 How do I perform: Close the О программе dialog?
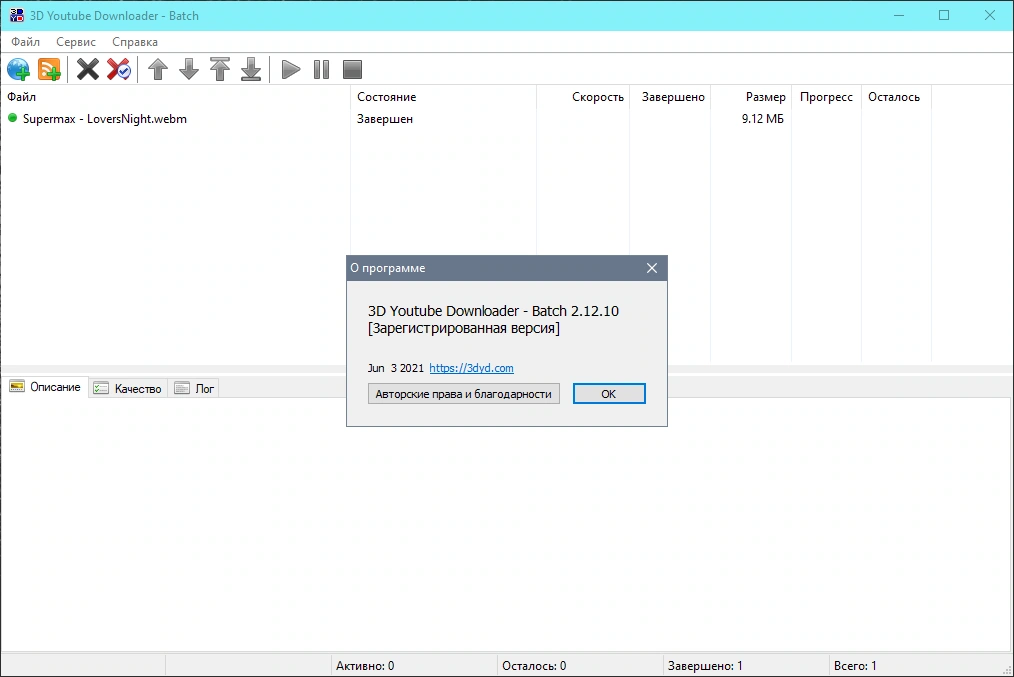(x=652, y=268)
